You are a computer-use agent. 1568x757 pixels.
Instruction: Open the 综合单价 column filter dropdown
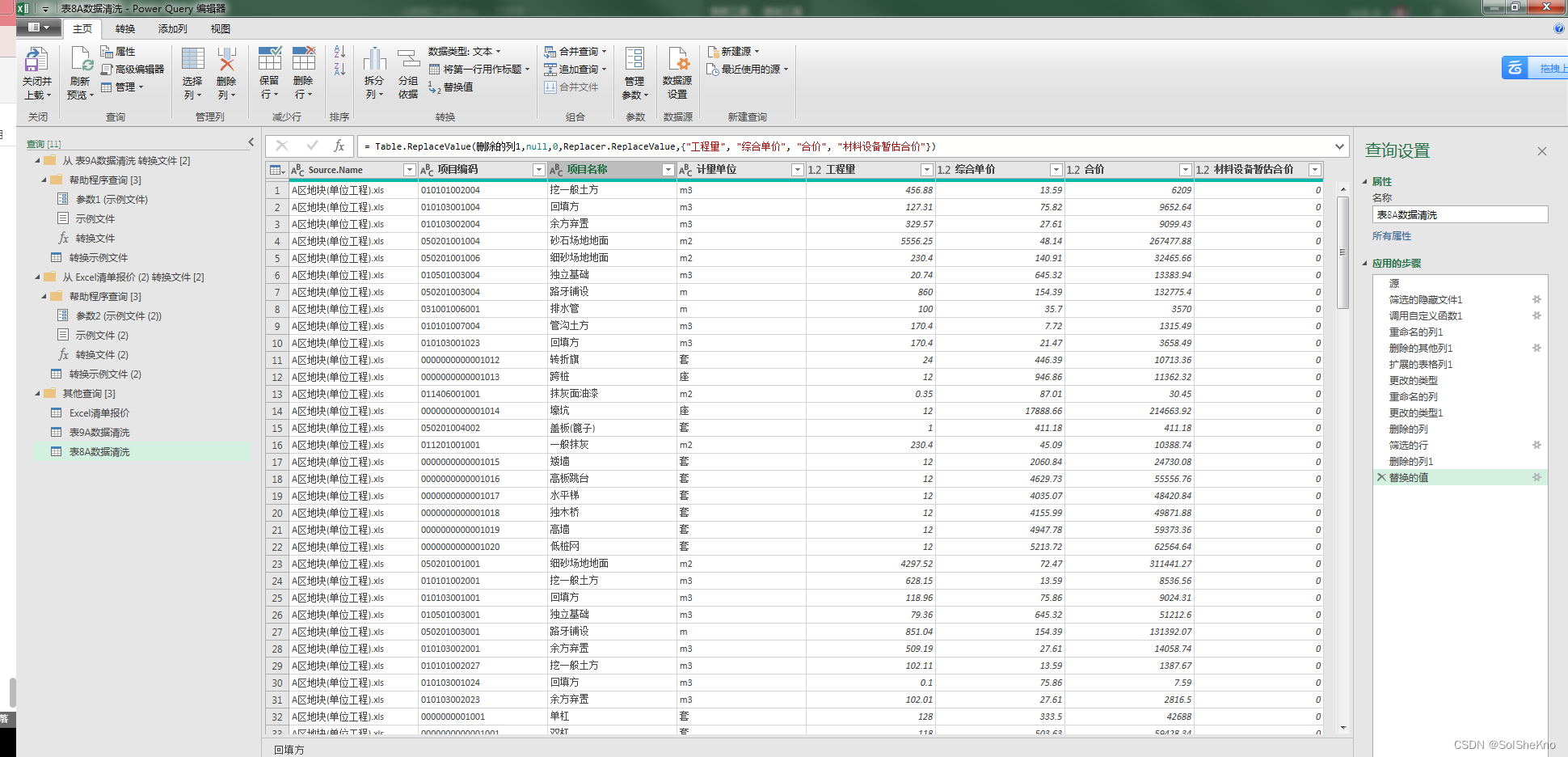click(x=1056, y=170)
